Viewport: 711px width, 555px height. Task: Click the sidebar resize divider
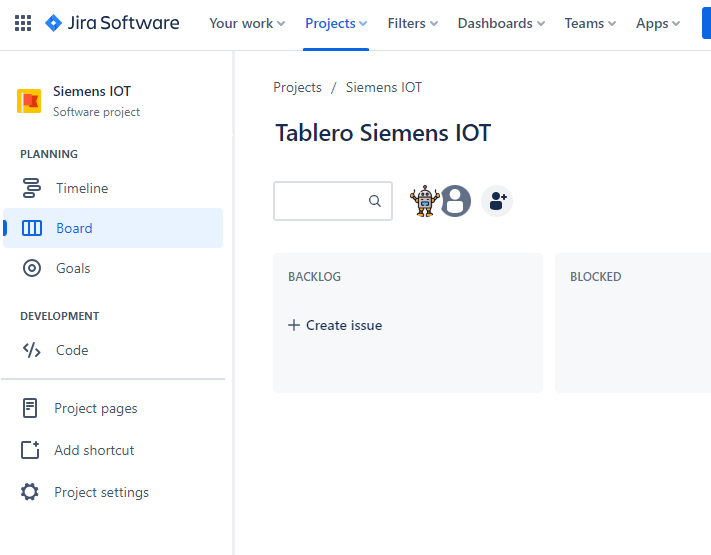[x=234, y=303]
